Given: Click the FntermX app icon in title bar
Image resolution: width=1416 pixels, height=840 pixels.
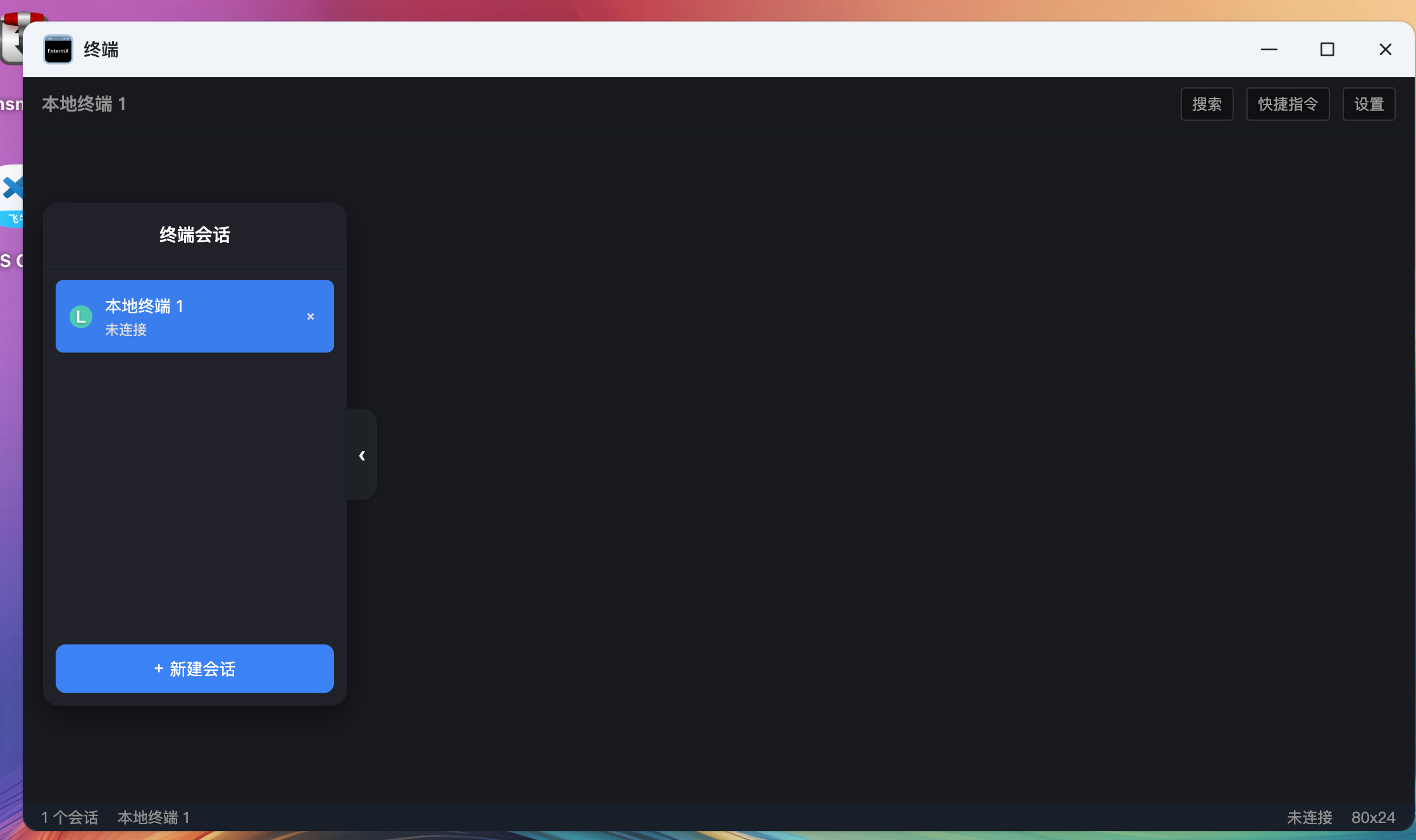Looking at the screenshot, I should point(58,49).
